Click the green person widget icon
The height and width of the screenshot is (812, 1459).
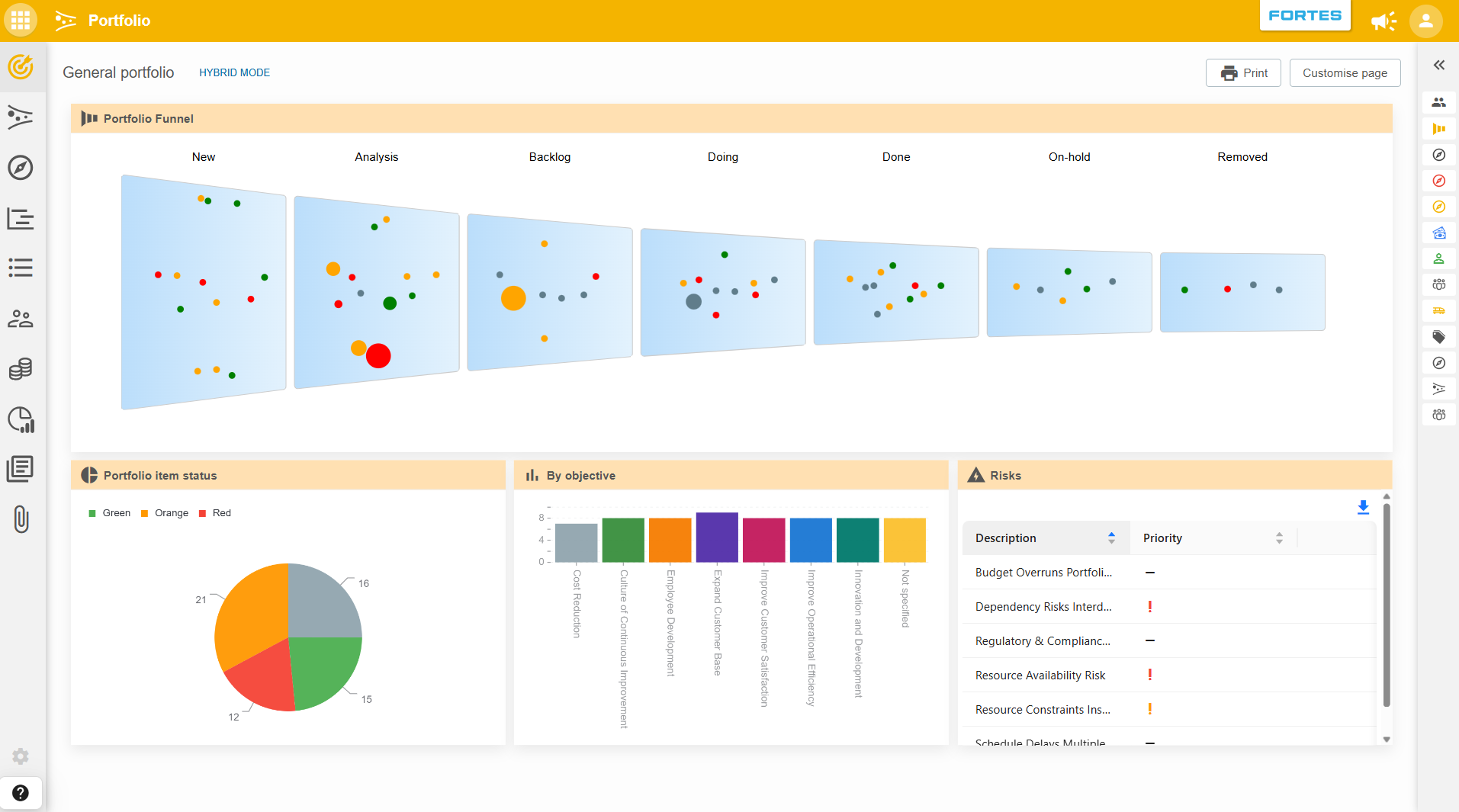click(1438, 258)
